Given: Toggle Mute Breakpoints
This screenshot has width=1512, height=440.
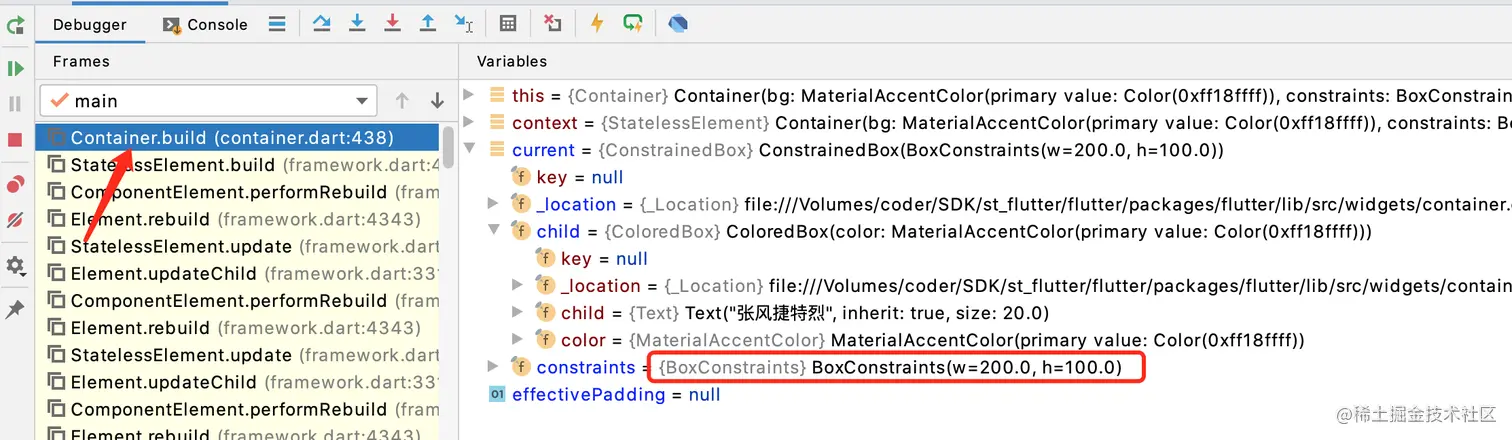Looking at the screenshot, I should 15,220.
